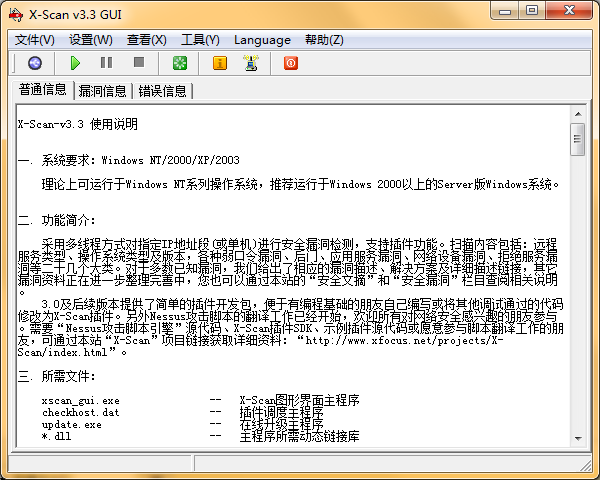600x480 pixels.
Task: Click the description '主程序所需动态链接库'
Action: 300,436
